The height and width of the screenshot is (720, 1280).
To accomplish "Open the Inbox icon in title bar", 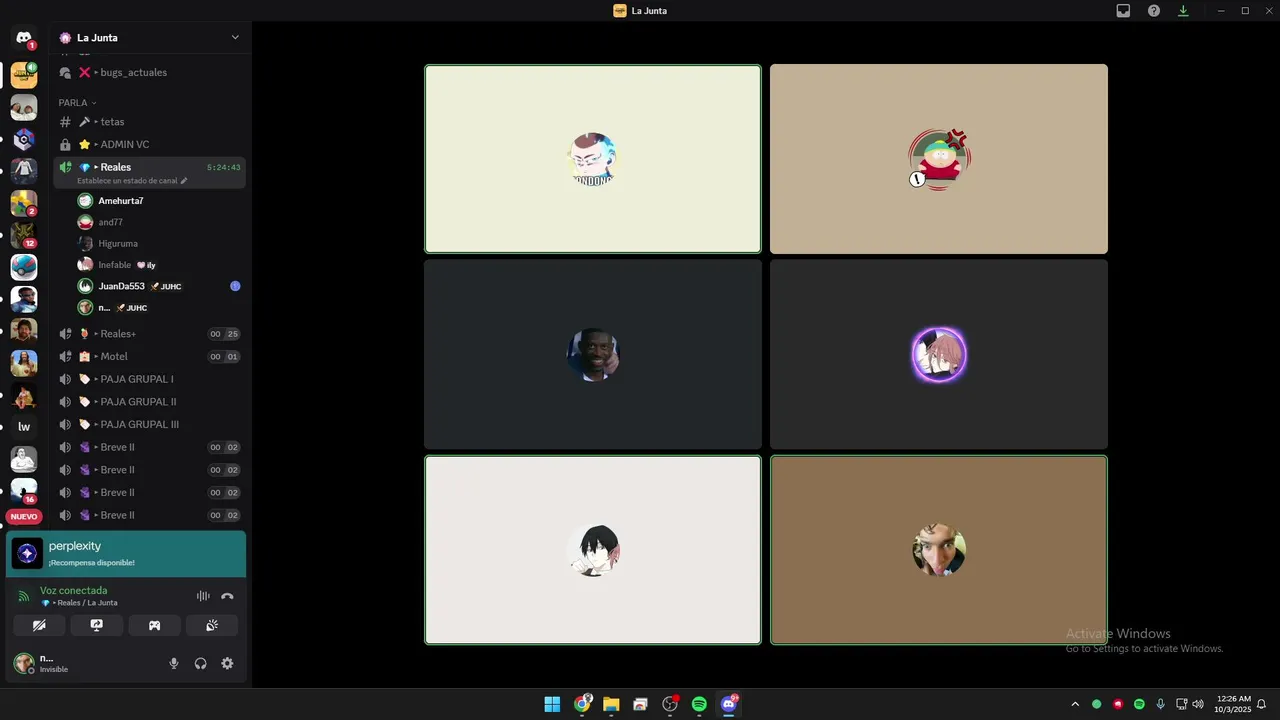I will coord(1123,11).
